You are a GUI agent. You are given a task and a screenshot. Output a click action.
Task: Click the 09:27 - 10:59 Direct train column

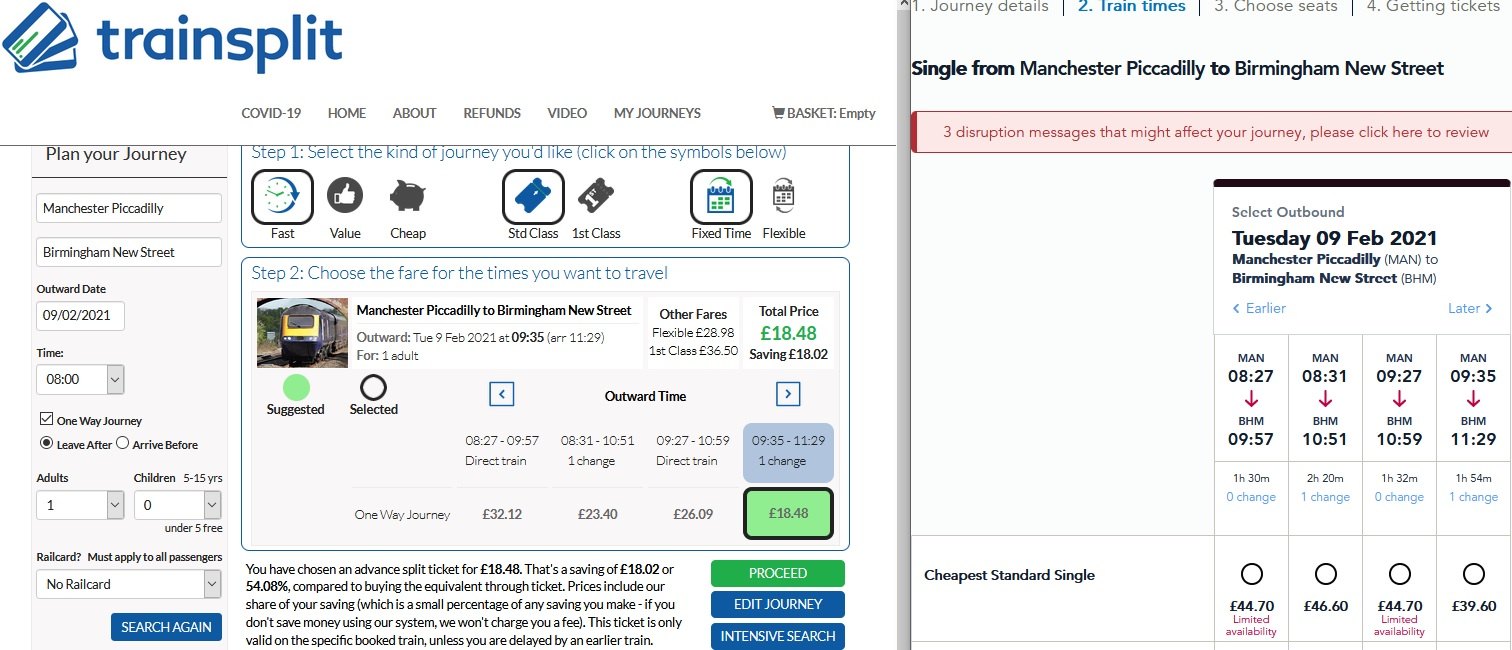(693, 450)
